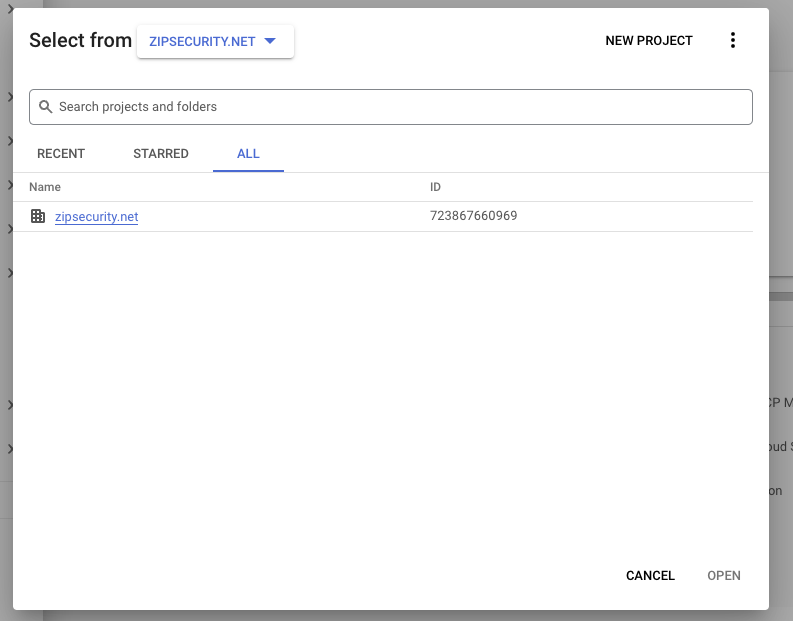The height and width of the screenshot is (621, 793).
Task: Click the NEW PROJECT button
Action: 648,41
